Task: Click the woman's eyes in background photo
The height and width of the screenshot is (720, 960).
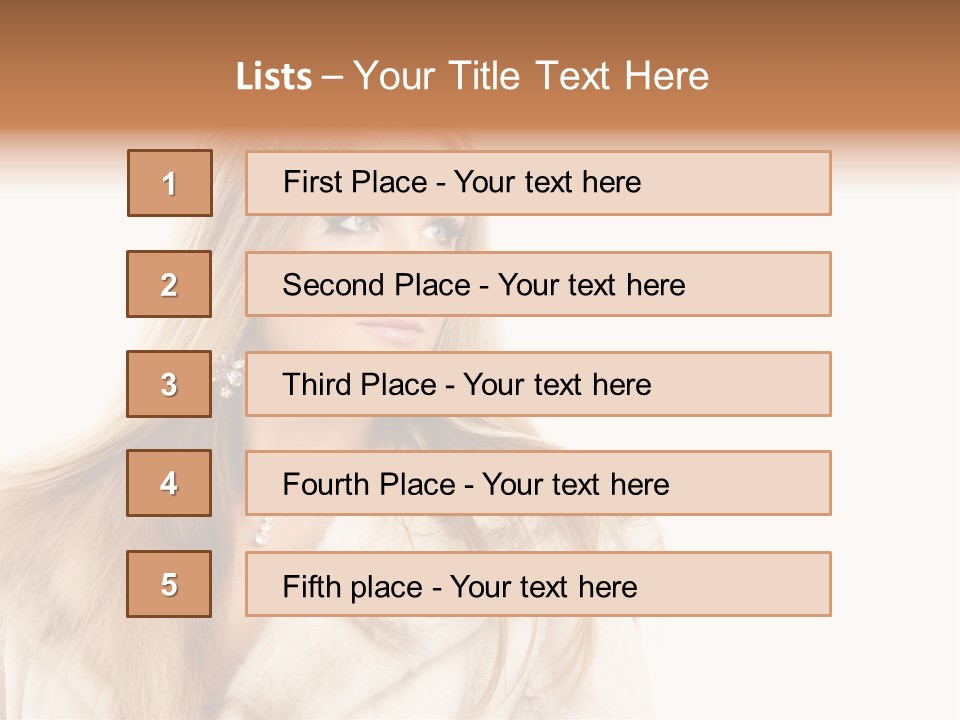Action: (x=400, y=228)
